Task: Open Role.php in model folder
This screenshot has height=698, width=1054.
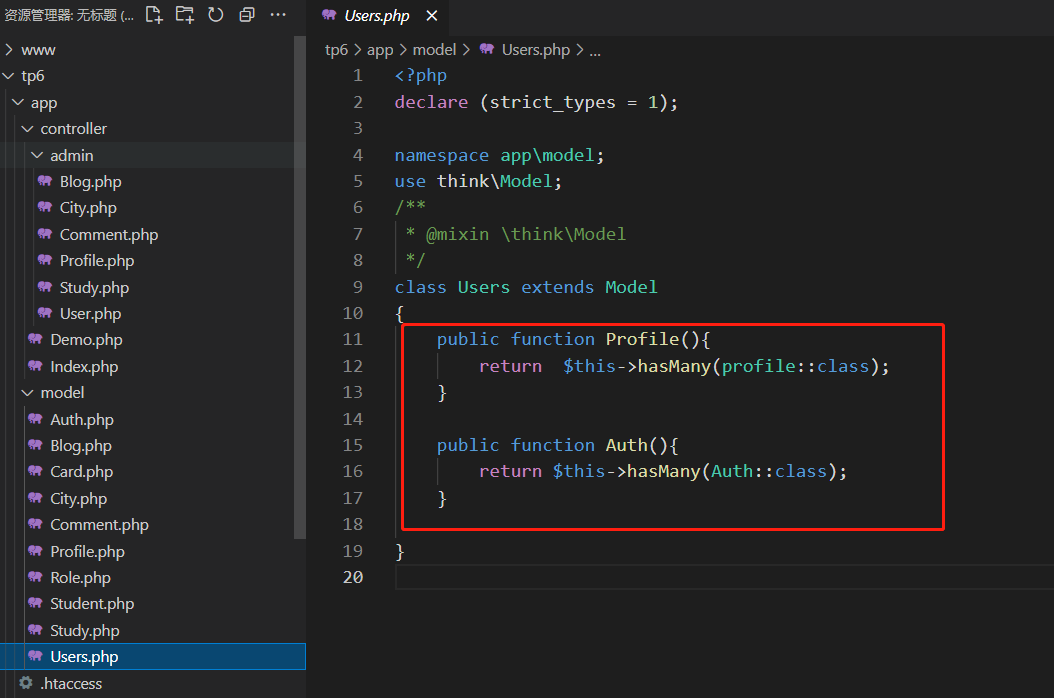Action: (x=80, y=578)
